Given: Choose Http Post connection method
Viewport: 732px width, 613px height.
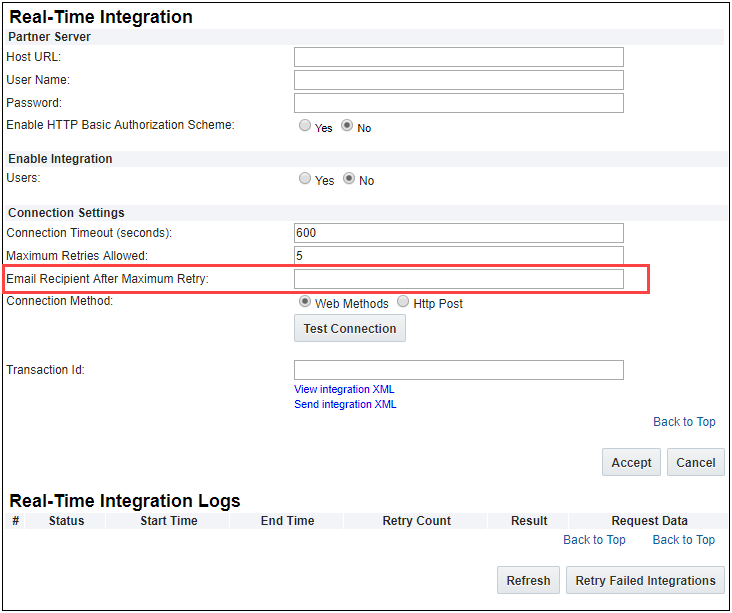Looking at the screenshot, I should coord(403,302).
